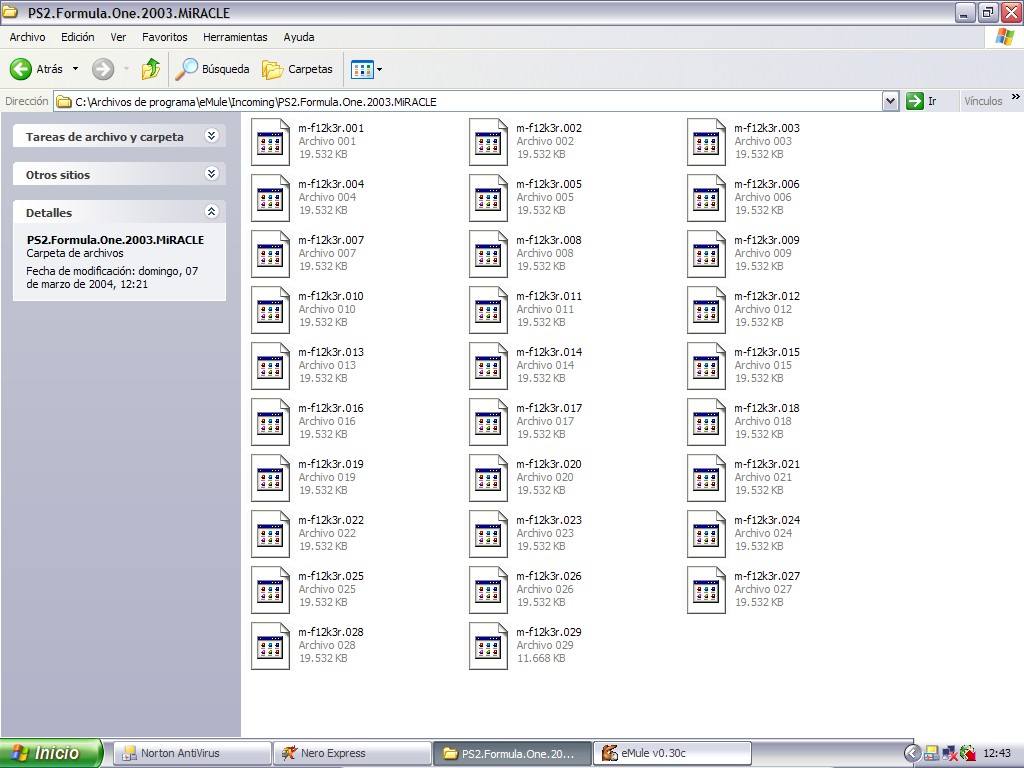Viewport: 1024px width, 768px height.
Task: Click the address path input field
Action: tap(470, 101)
